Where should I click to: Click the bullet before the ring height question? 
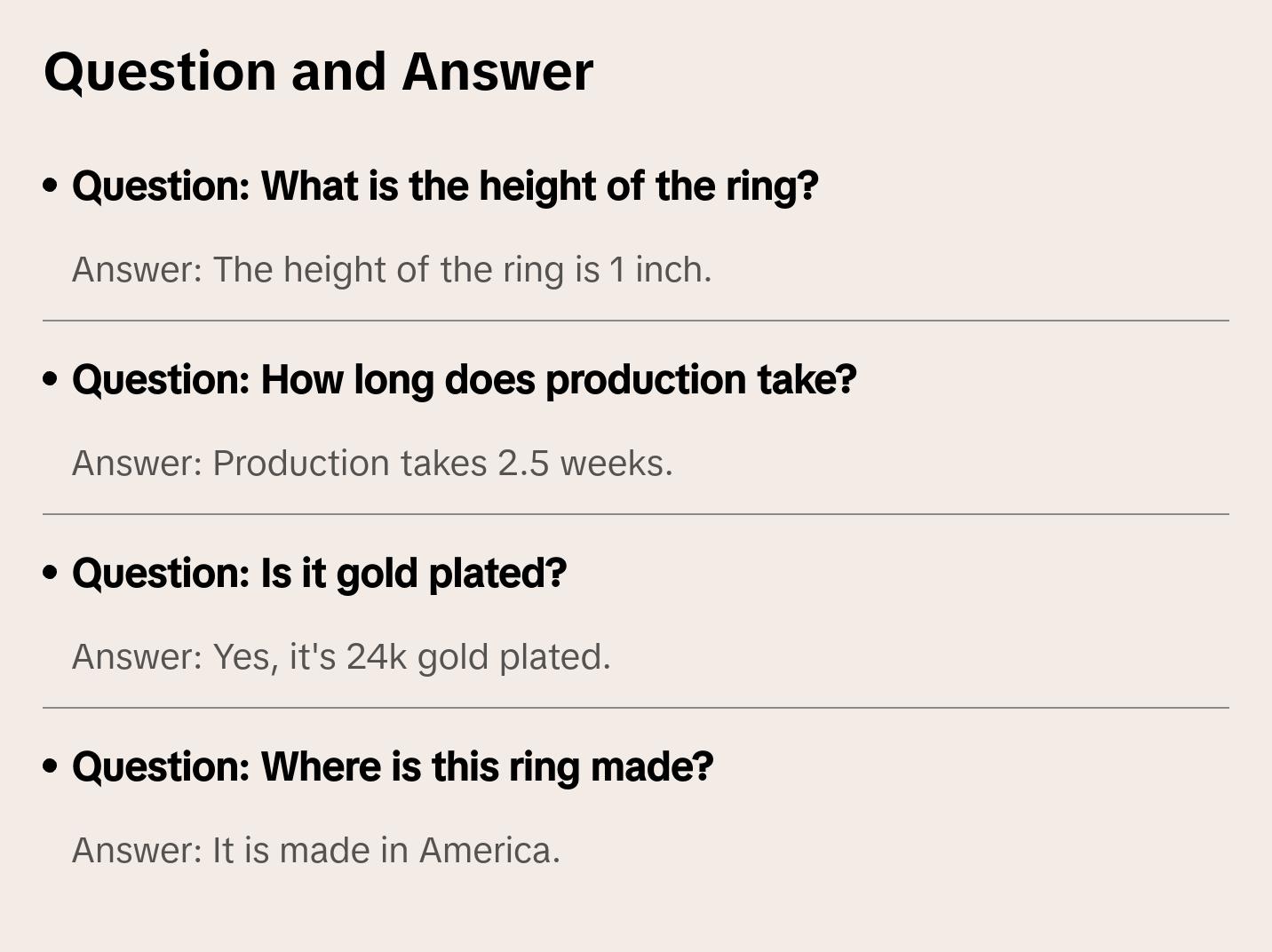[x=51, y=186]
